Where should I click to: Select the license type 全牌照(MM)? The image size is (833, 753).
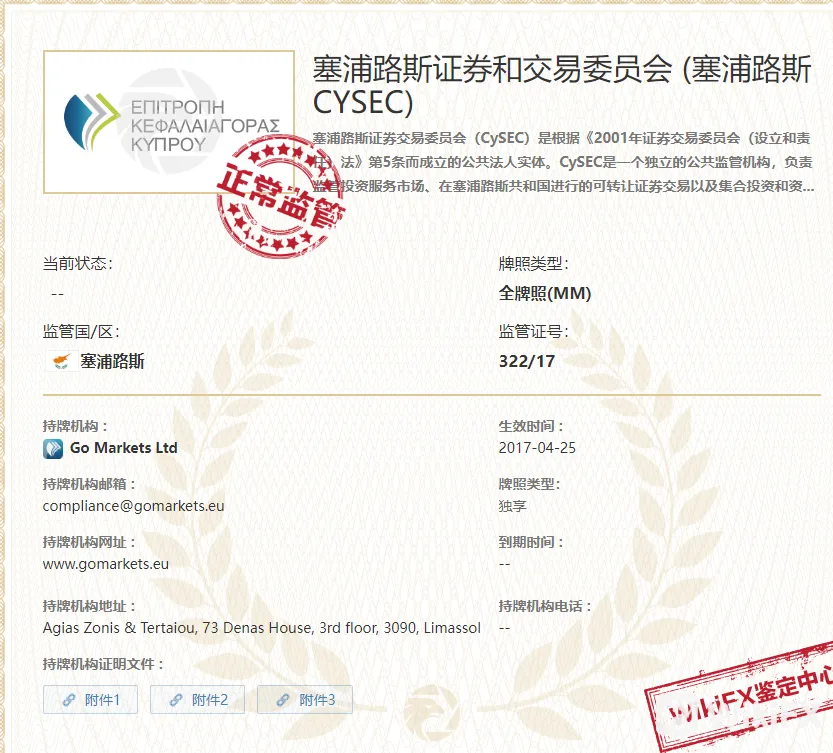point(545,293)
